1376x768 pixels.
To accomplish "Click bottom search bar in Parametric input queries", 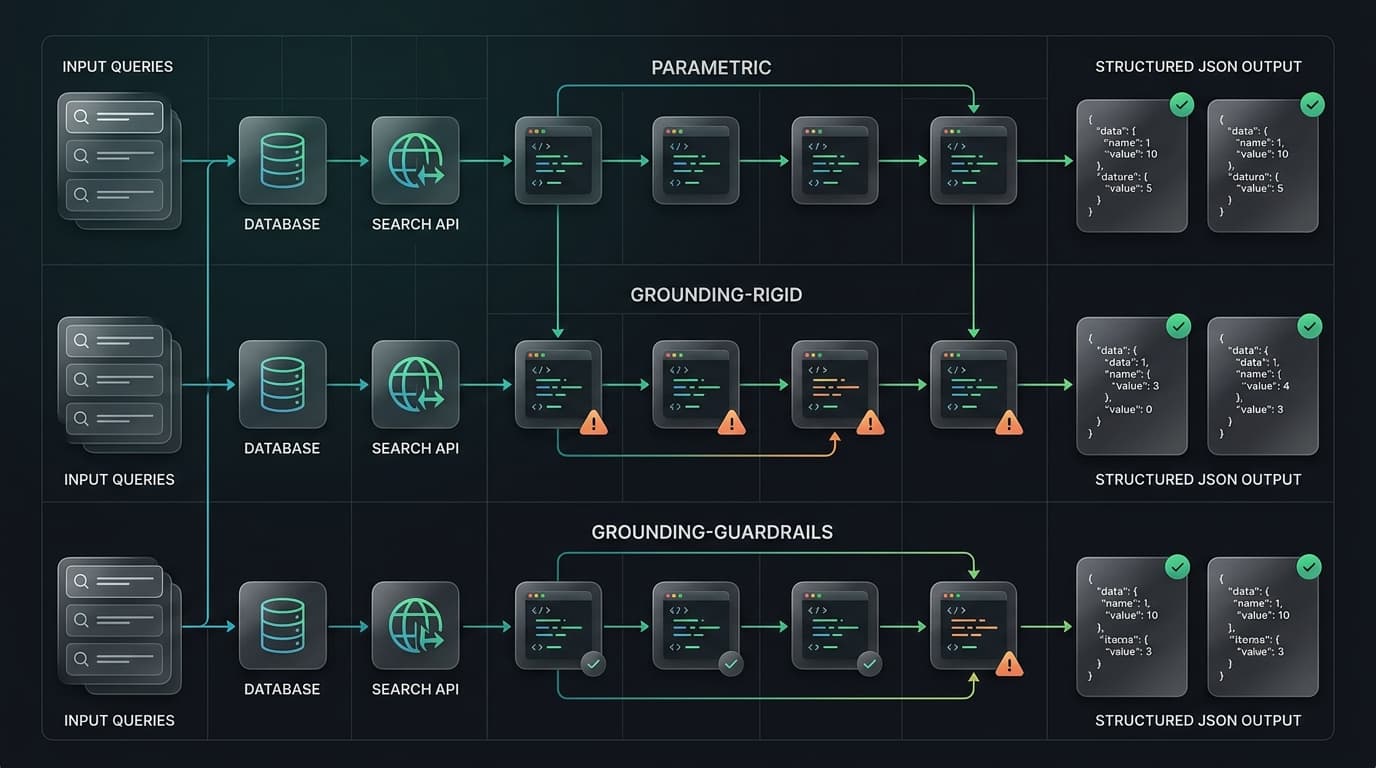I will [114, 194].
